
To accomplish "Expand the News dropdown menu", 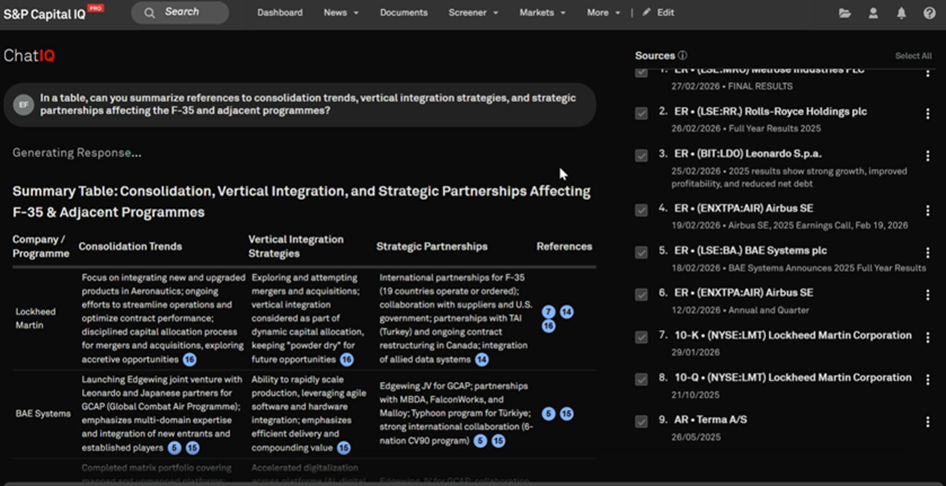I will [341, 12].
